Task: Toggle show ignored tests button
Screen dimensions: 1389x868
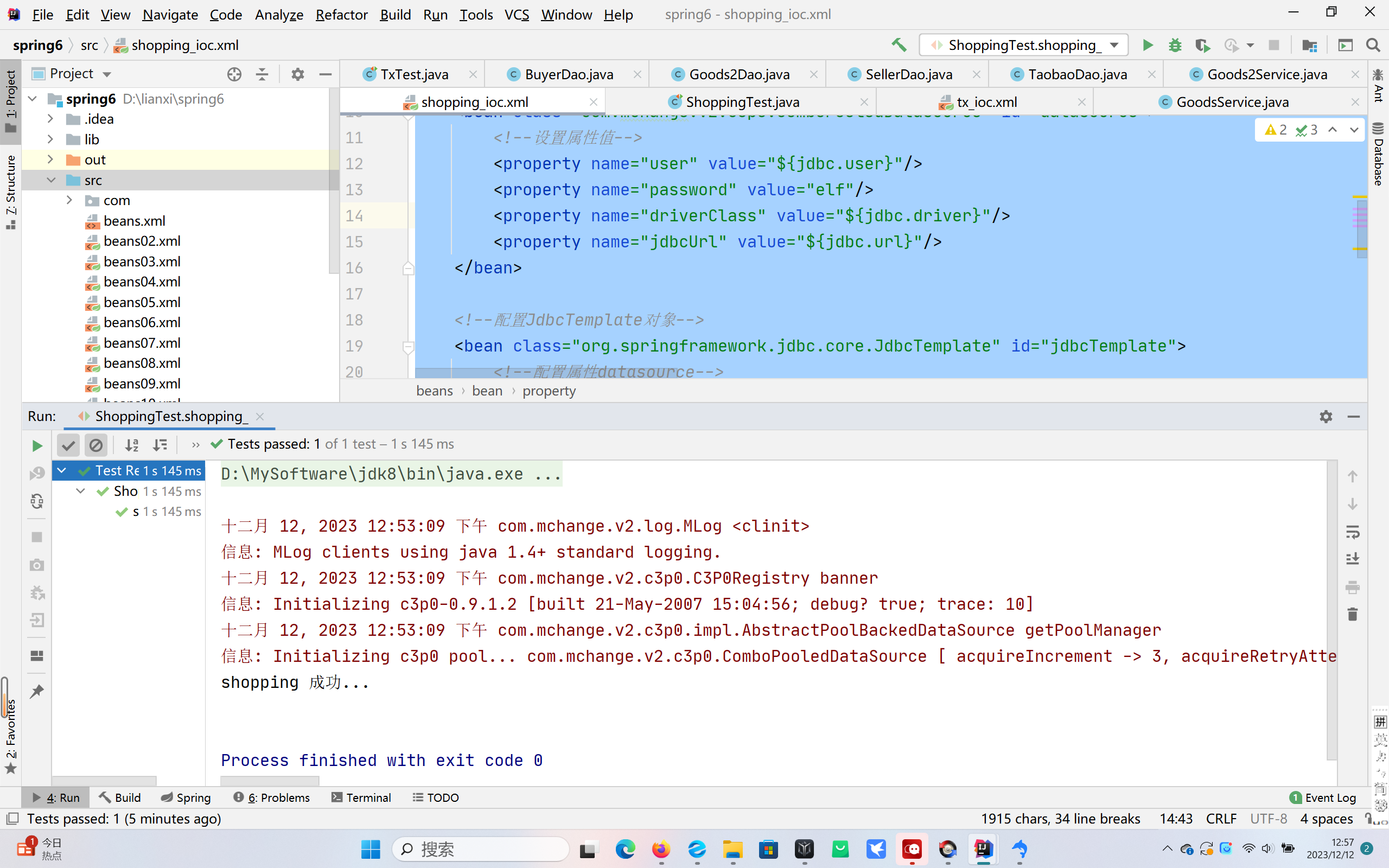Action: [96, 445]
